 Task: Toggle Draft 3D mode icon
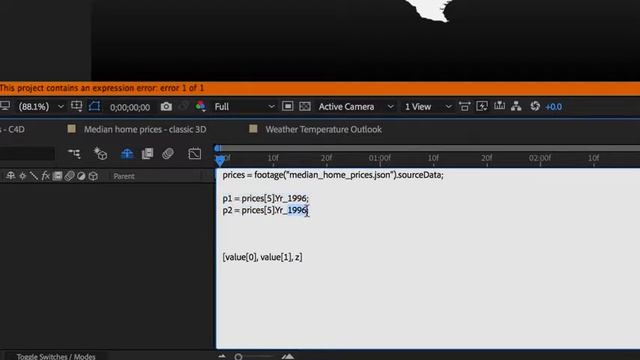pos(100,153)
